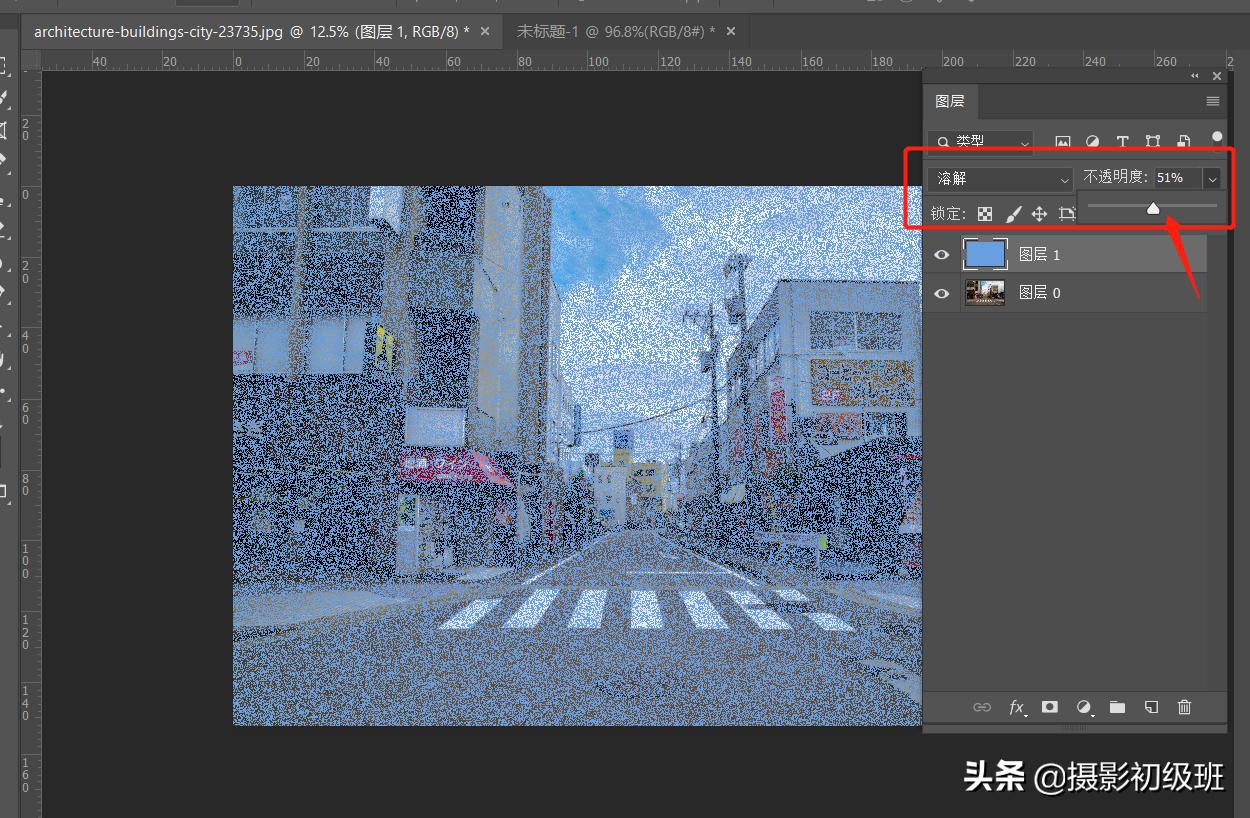
Task: Open the 类型 layer filter dropdown
Action: [x=980, y=142]
